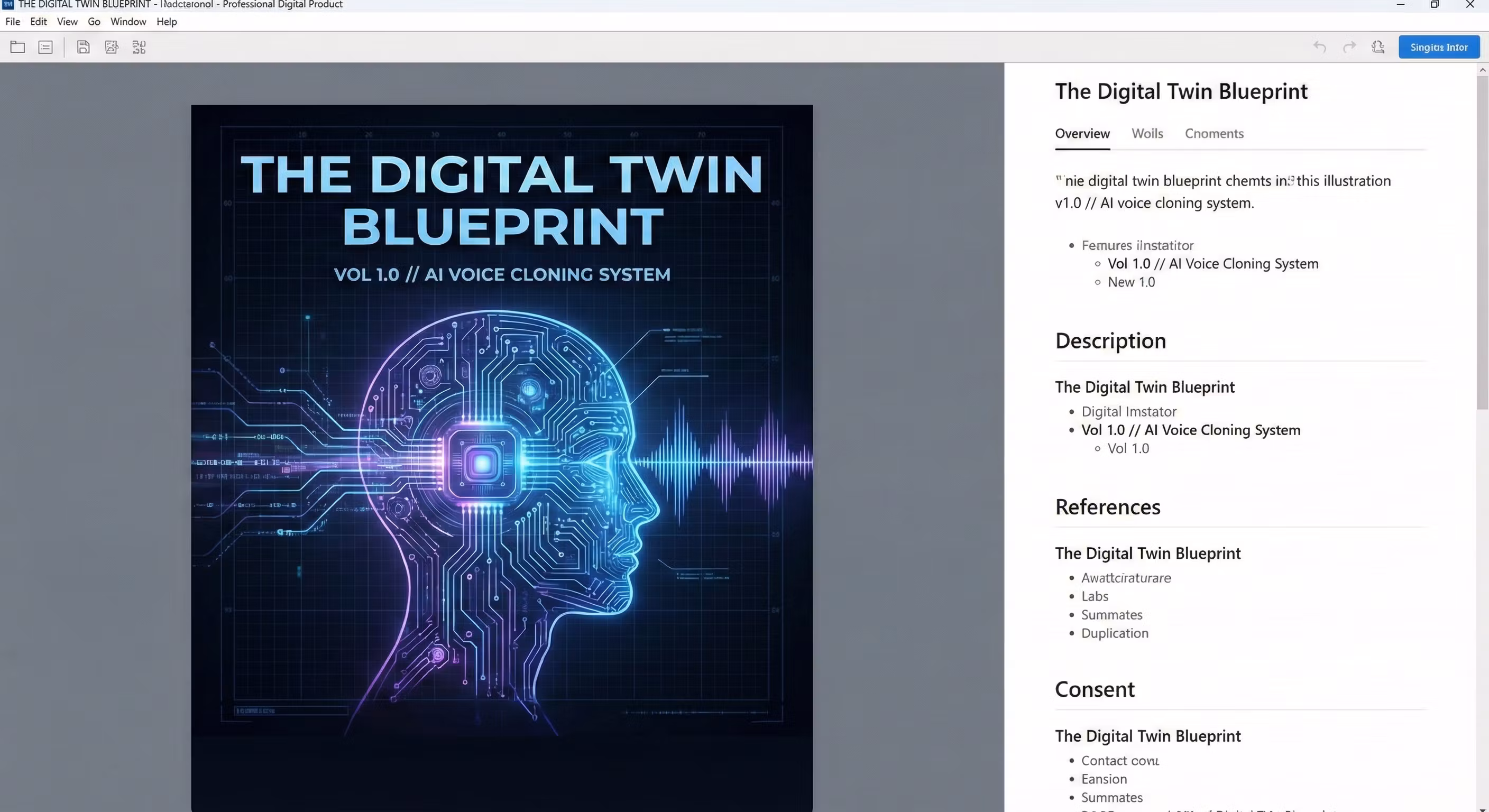
Task: Open the Help menu
Action: (x=167, y=21)
